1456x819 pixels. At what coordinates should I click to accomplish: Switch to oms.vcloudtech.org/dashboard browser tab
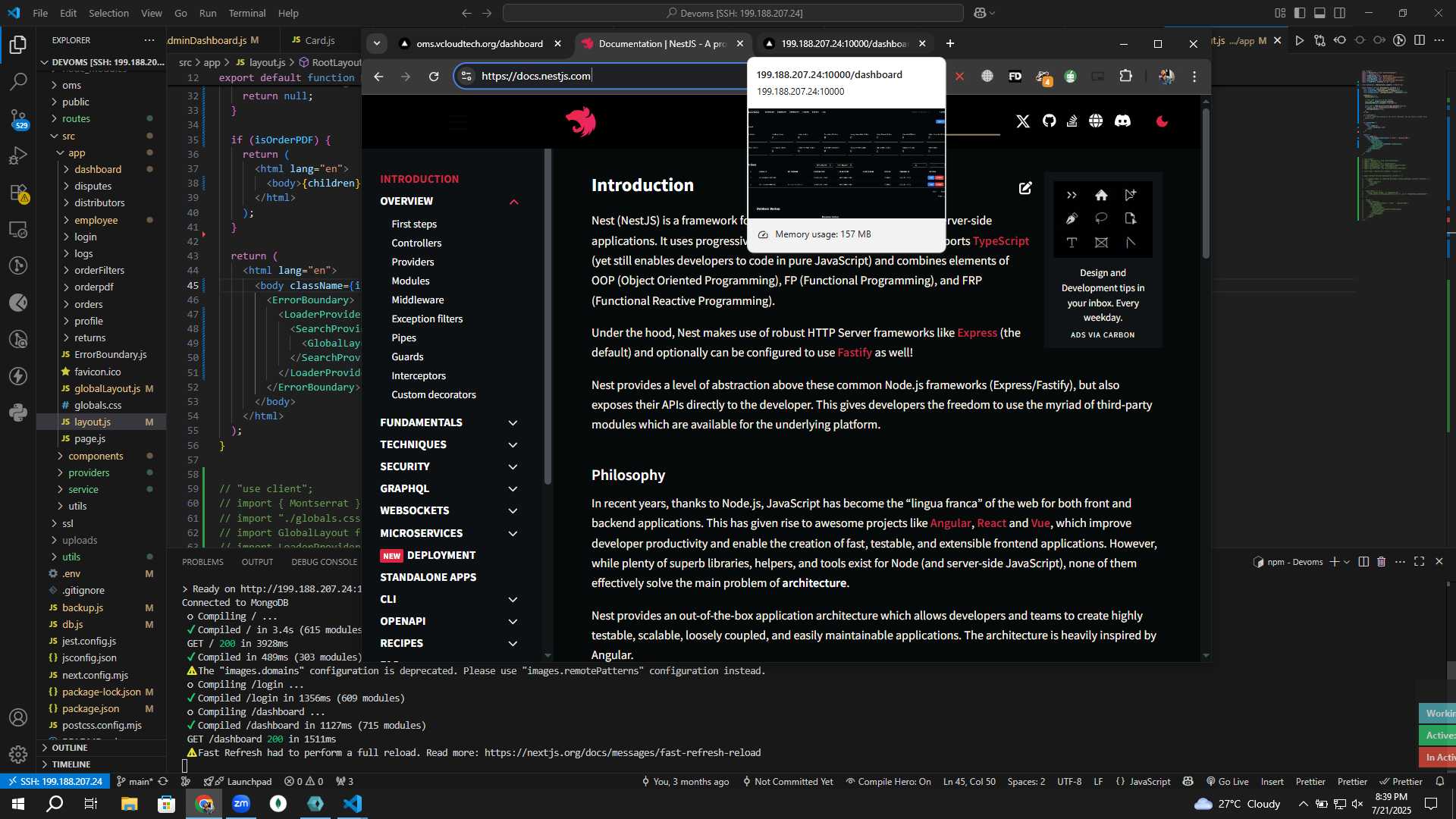click(481, 43)
